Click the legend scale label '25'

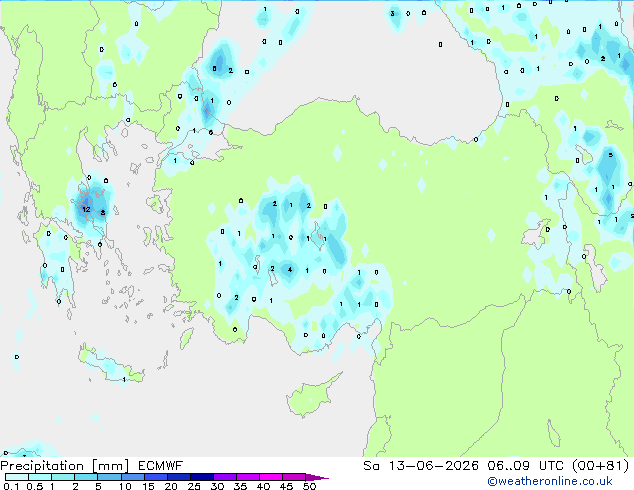coord(194,486)
